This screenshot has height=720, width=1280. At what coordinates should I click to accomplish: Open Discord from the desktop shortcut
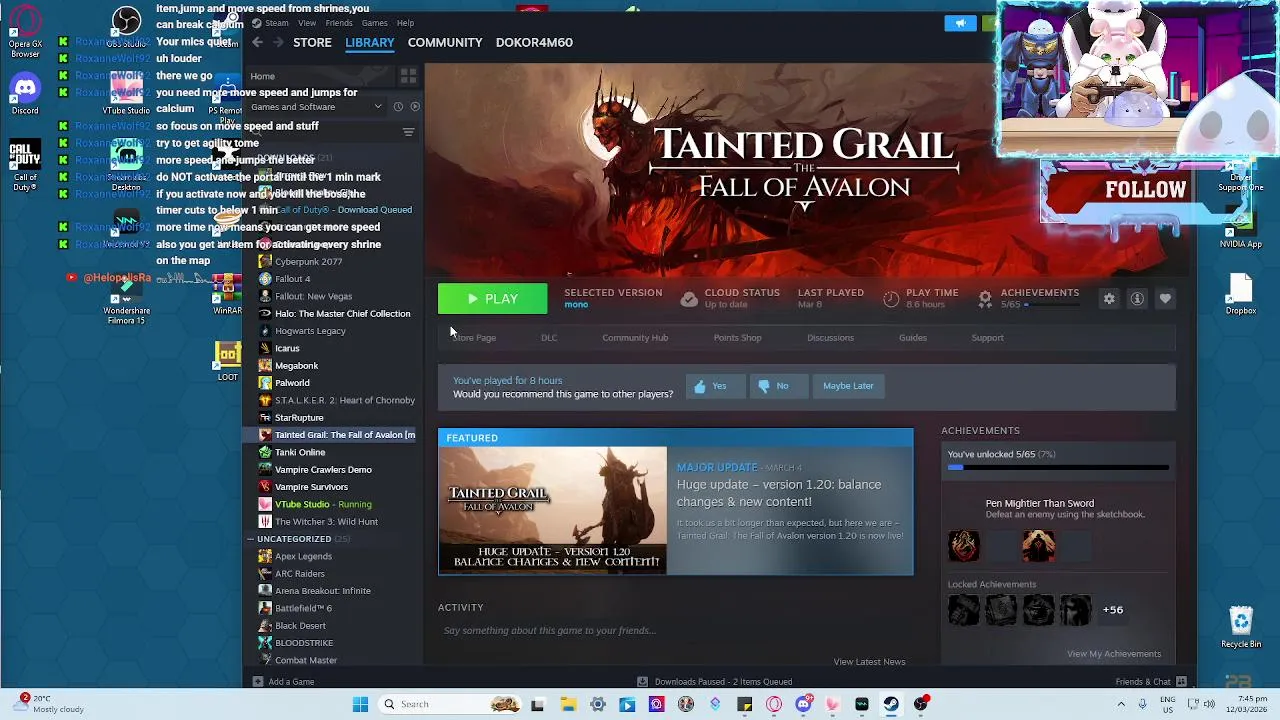coord(25,93)
